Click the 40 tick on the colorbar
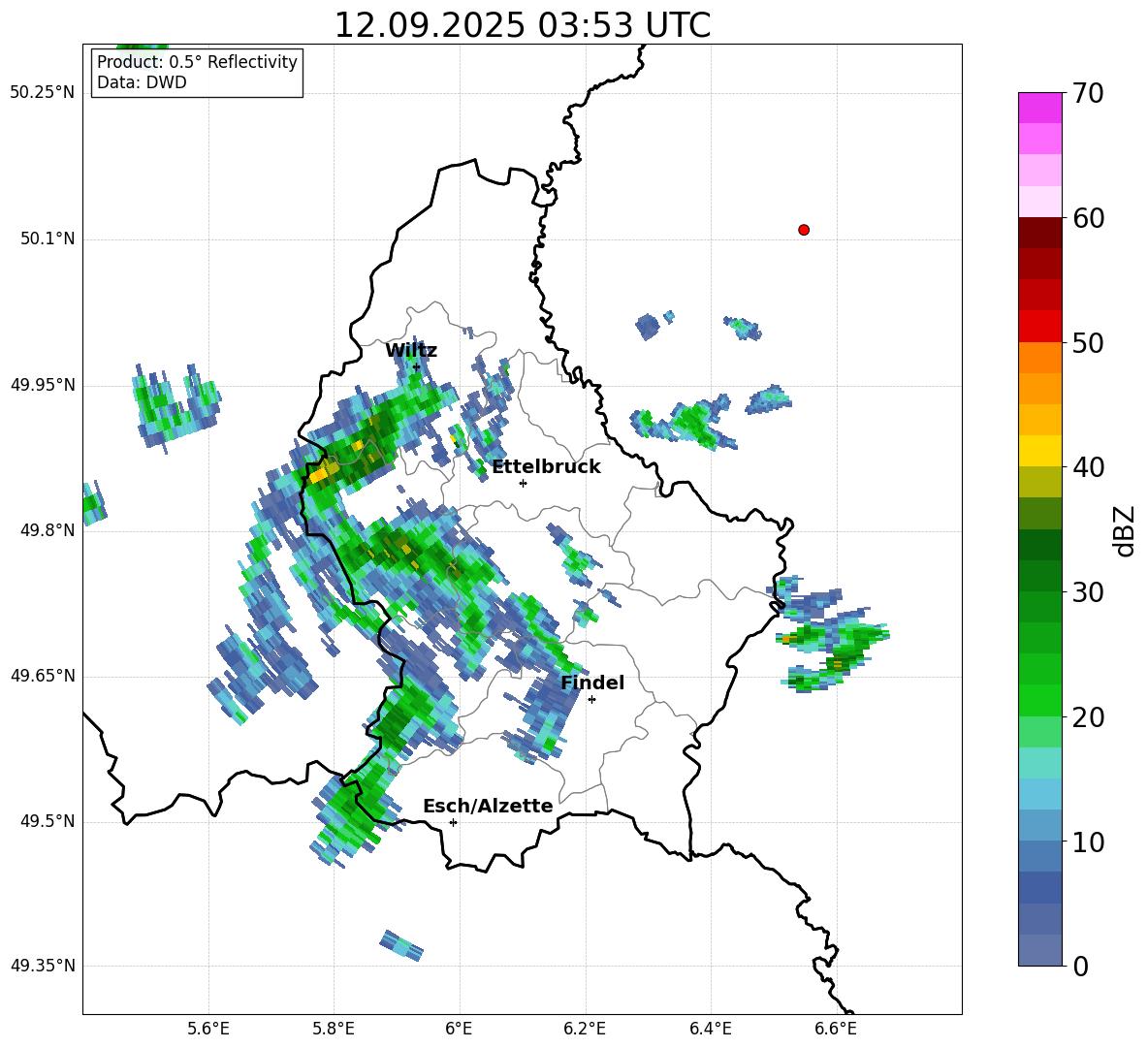This screenshot has height=1048, width=1148. (1088, 467)
